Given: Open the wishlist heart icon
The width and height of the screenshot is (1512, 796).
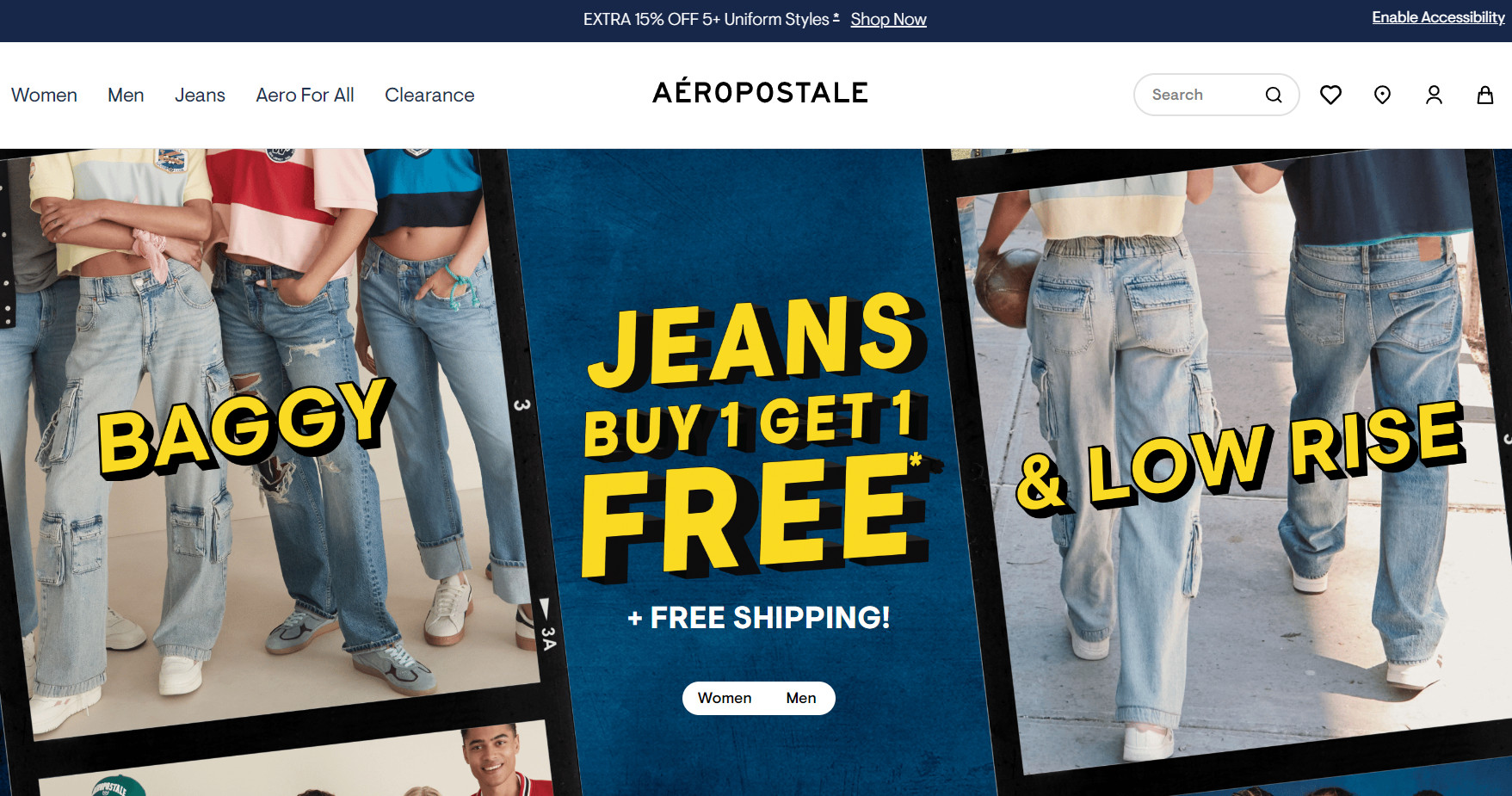Looking at the screenshot, I should coord(1330,95).
